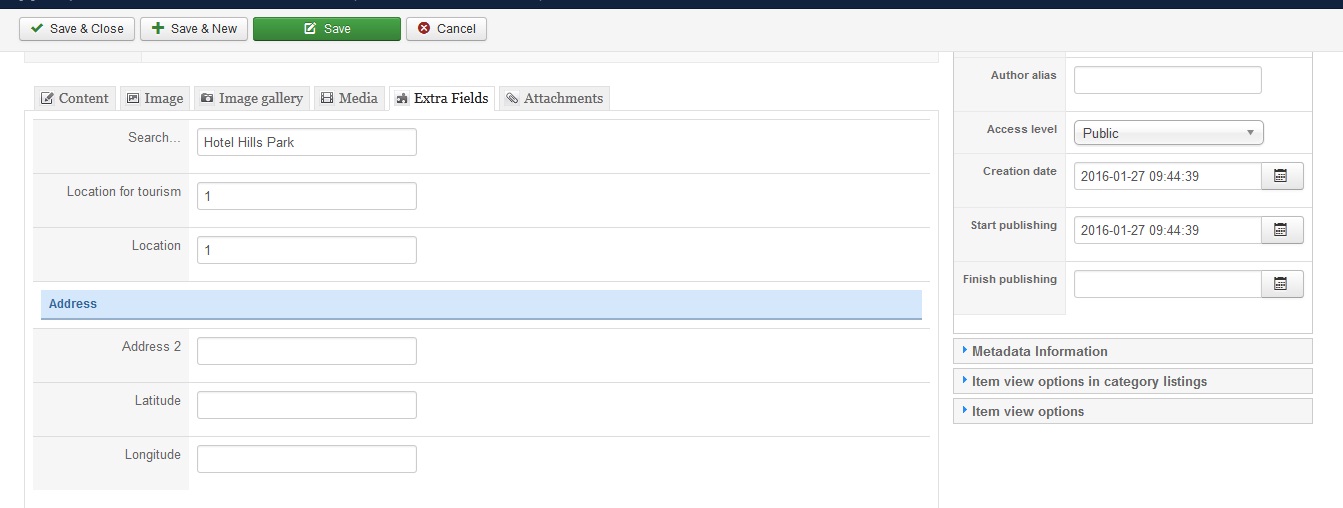Click the Save & New button
The width and height of the screenshot is (1343, 508).
pos(194,29)
